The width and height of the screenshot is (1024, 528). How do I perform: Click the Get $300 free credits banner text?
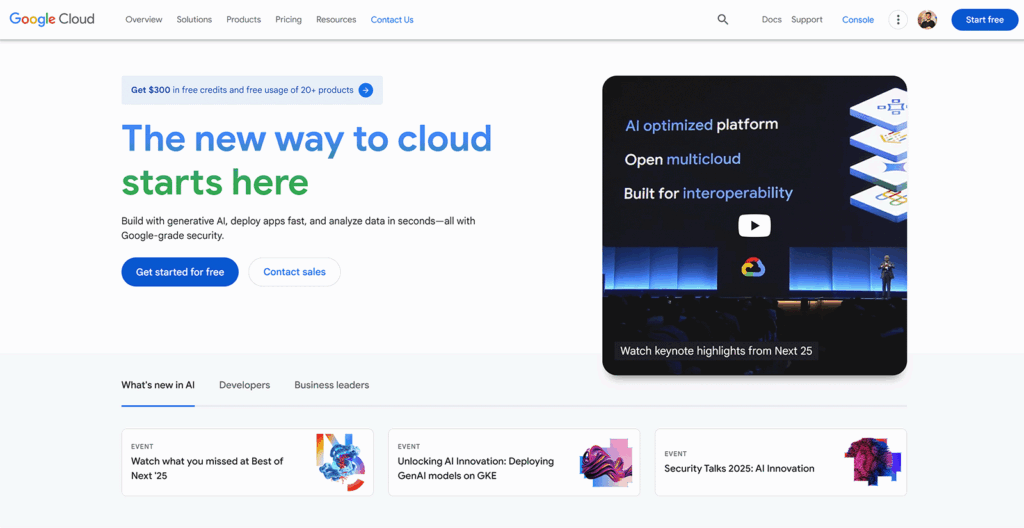click(242, 90)
